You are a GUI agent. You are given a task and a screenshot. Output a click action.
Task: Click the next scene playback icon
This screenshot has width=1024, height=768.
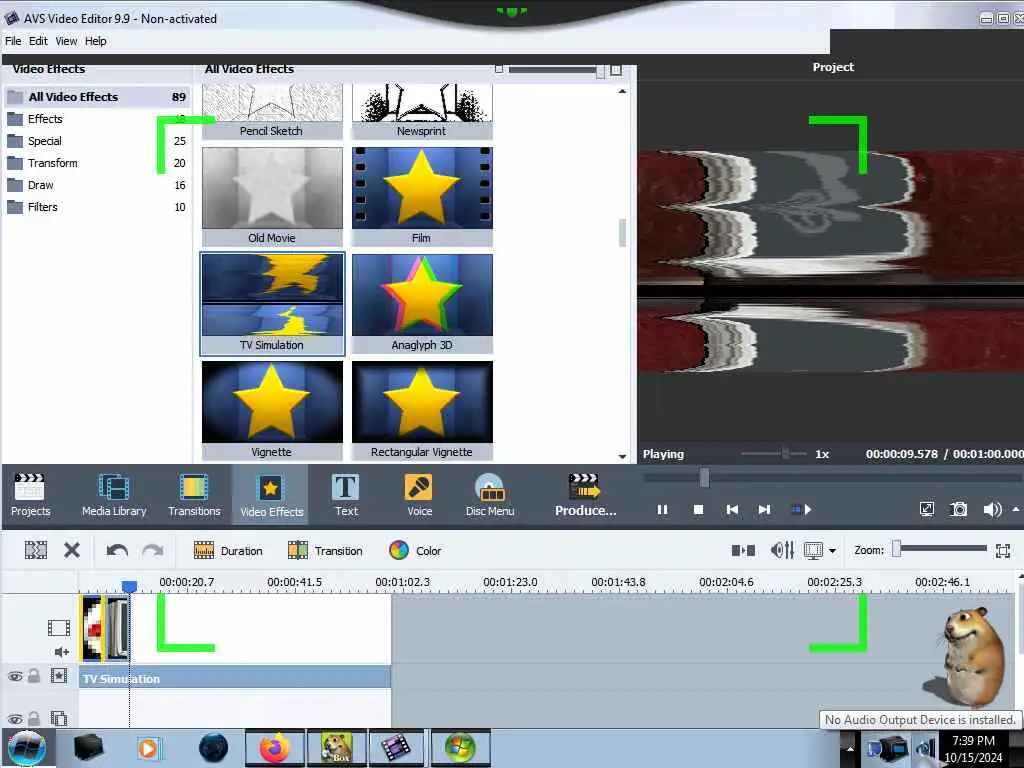pyautogui.click(x=801, y=509)
